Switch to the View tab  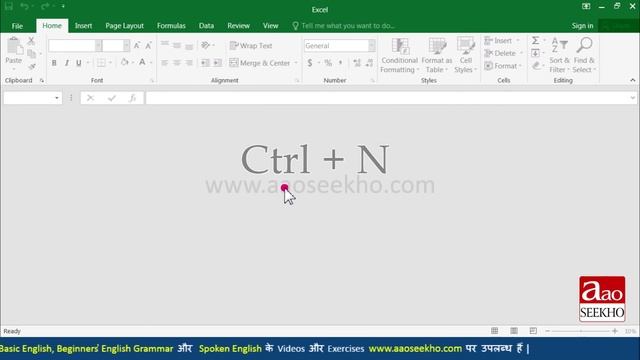pyautogui.click(x=270, y=26)
